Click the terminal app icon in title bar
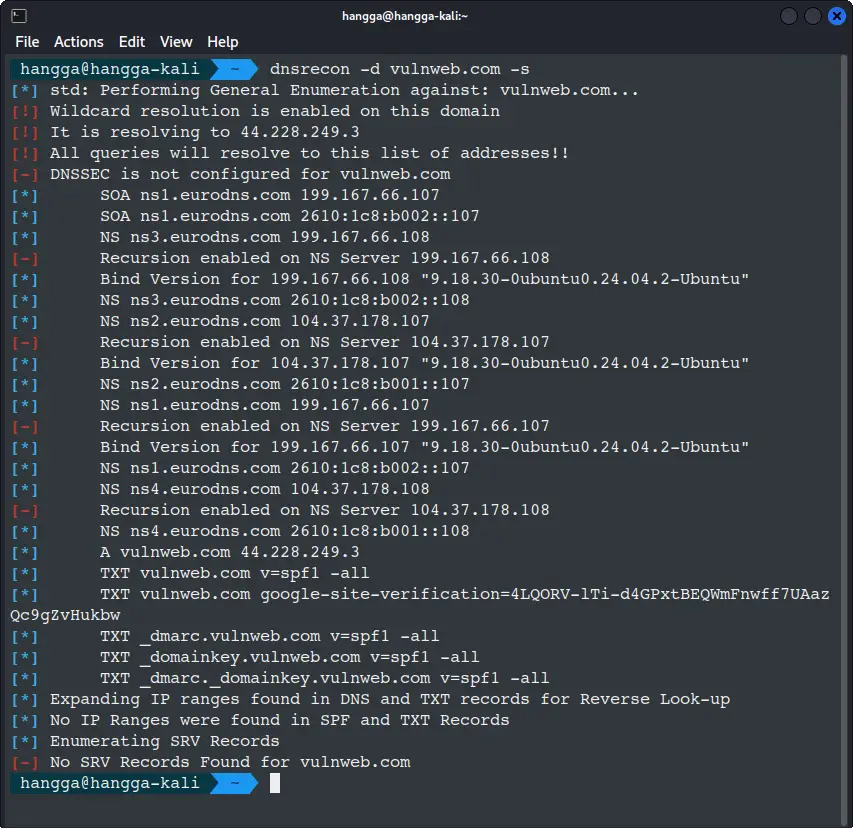The width and height of the screenshot is (853, 828). coord(18,16)
